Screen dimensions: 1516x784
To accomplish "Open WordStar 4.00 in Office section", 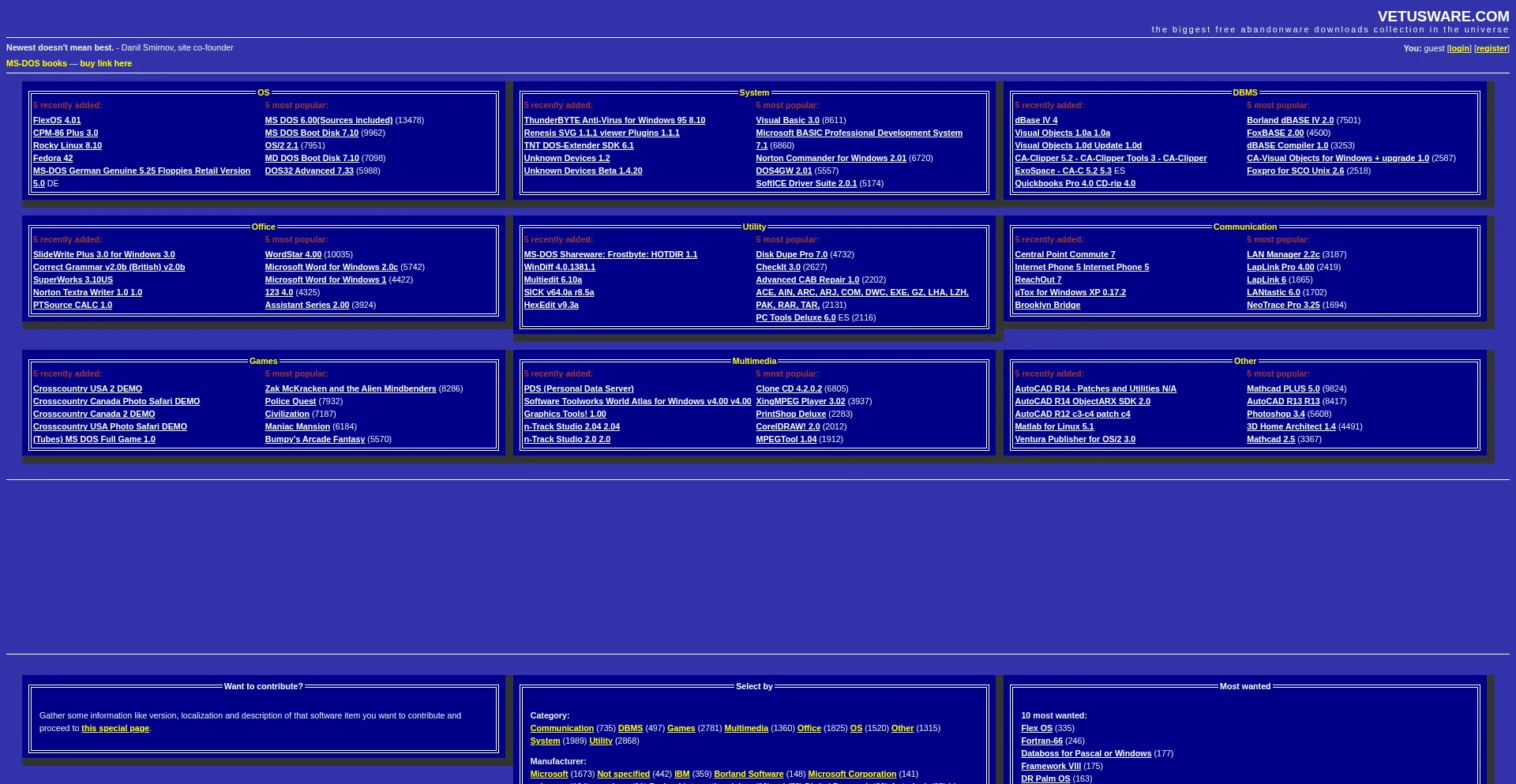I will [293, 254].
